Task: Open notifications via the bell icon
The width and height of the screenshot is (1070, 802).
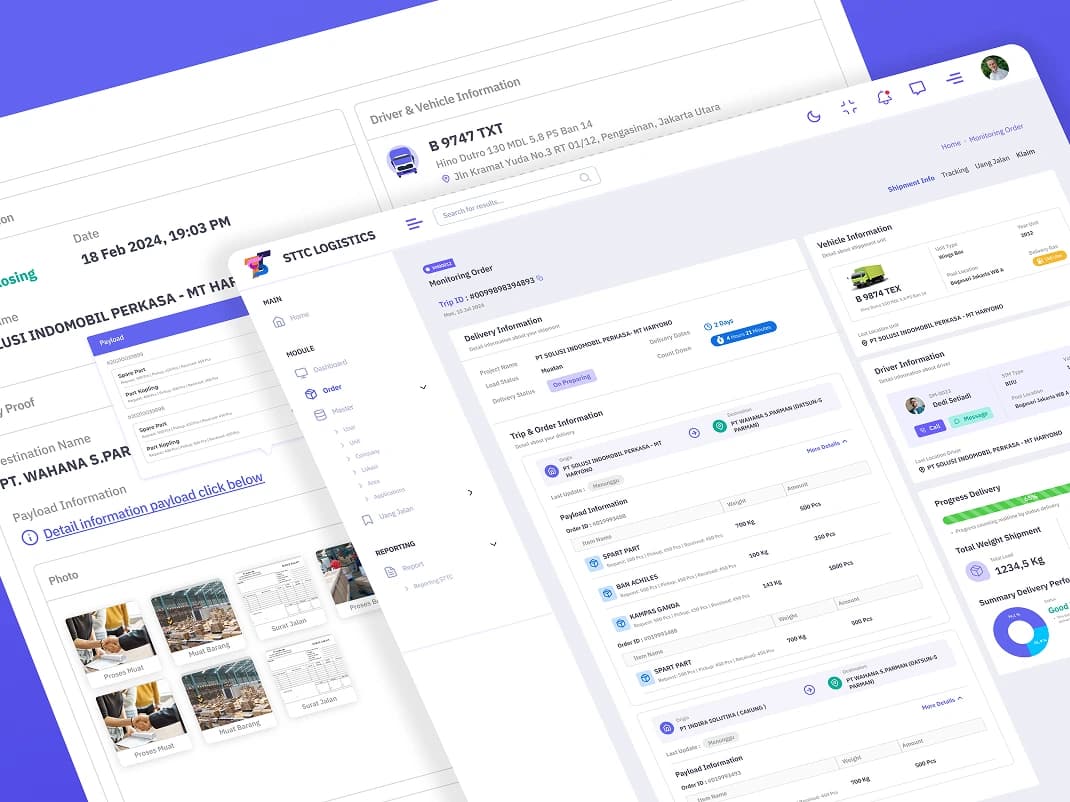Action: 884,98
